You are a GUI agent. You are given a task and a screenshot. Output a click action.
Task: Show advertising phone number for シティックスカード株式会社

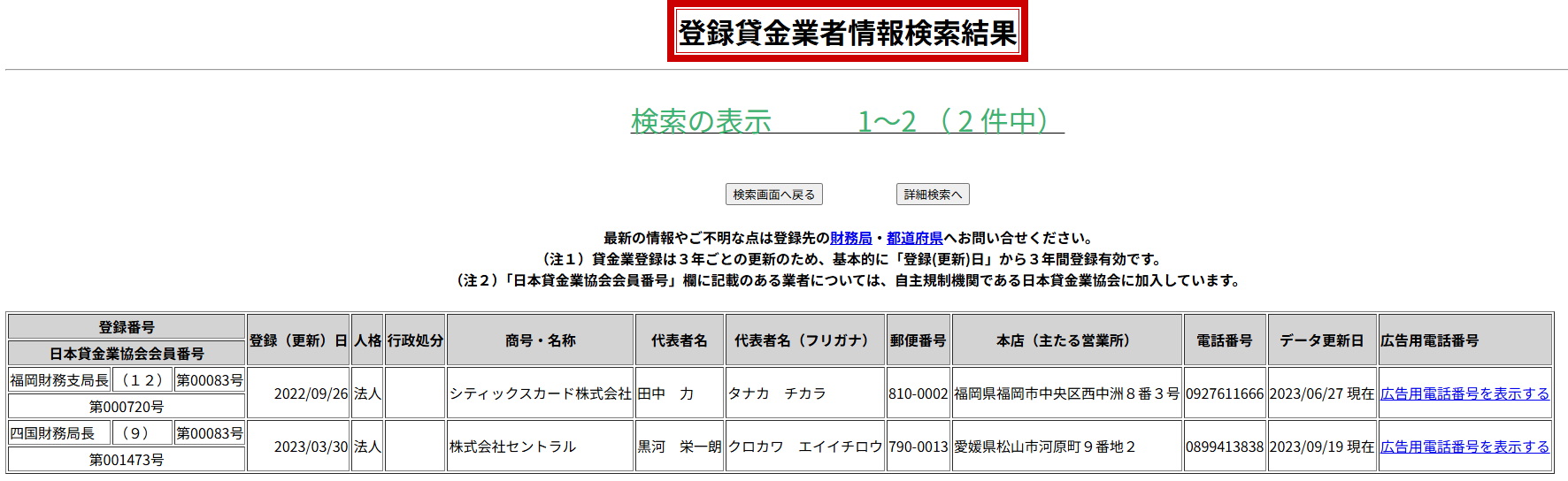pyautogui.click(x=1464, y=393)
